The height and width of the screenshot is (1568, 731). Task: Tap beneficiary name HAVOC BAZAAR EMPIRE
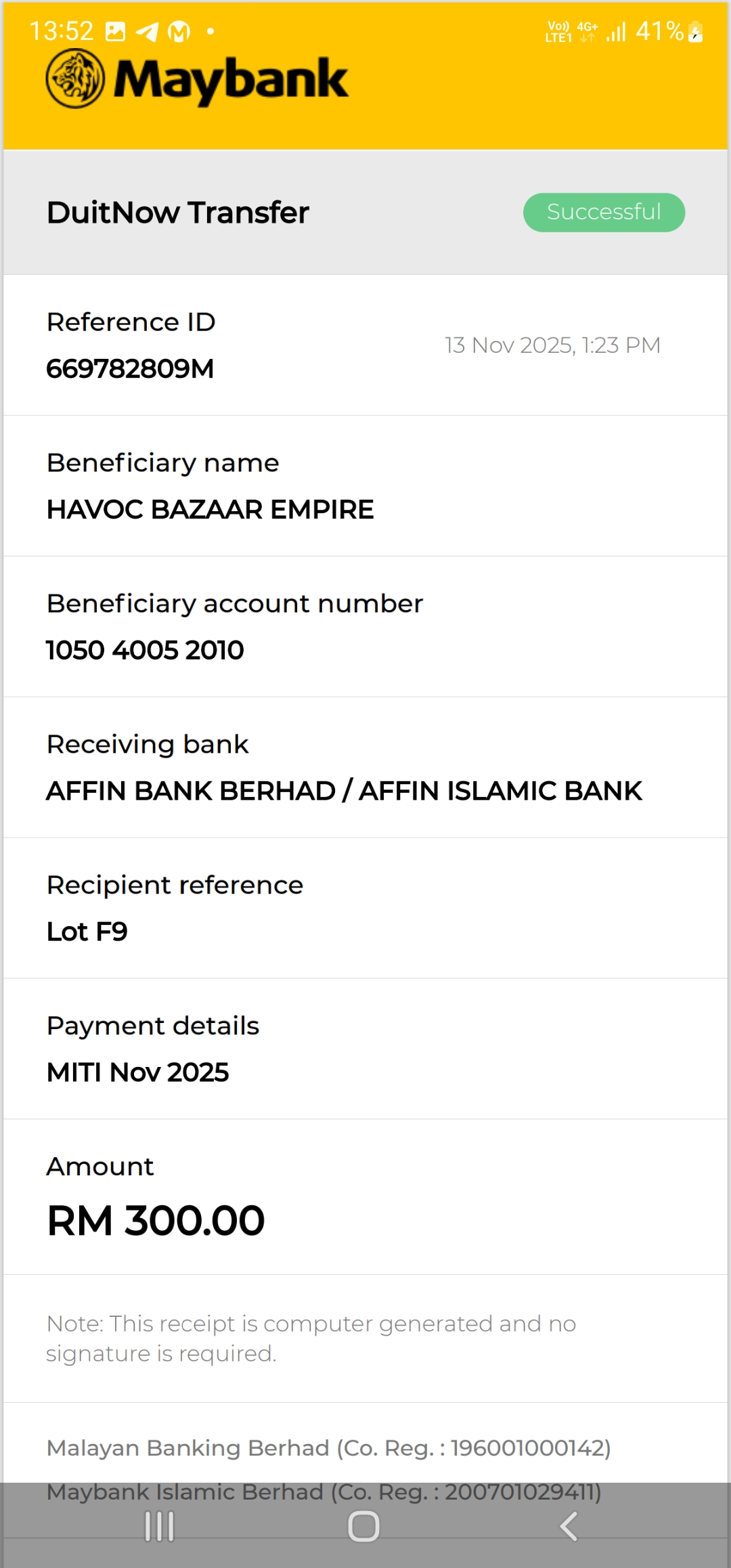coord(210,510)
